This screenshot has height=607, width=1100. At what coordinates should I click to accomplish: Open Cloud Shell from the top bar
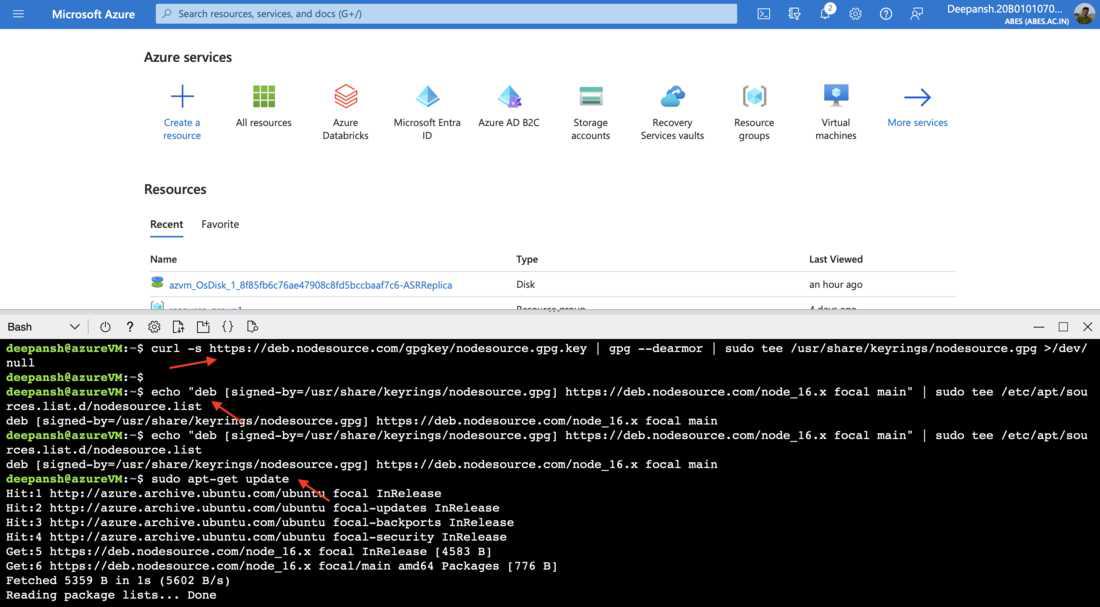pos(763,13)
